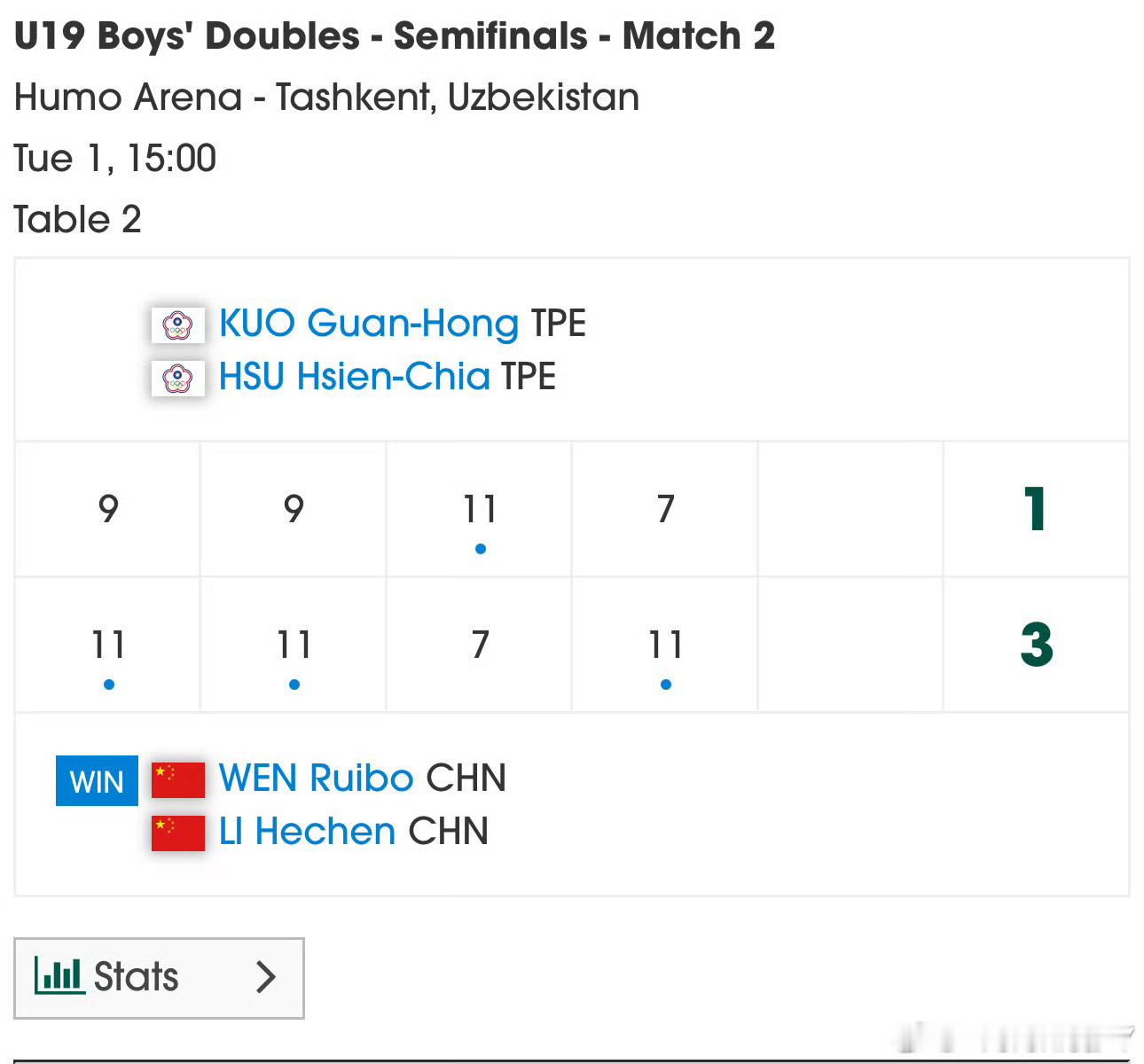The image size is (1144, 1064).
Task: Click the third game score 7 for CHN
Action: [x=480, y=645]
